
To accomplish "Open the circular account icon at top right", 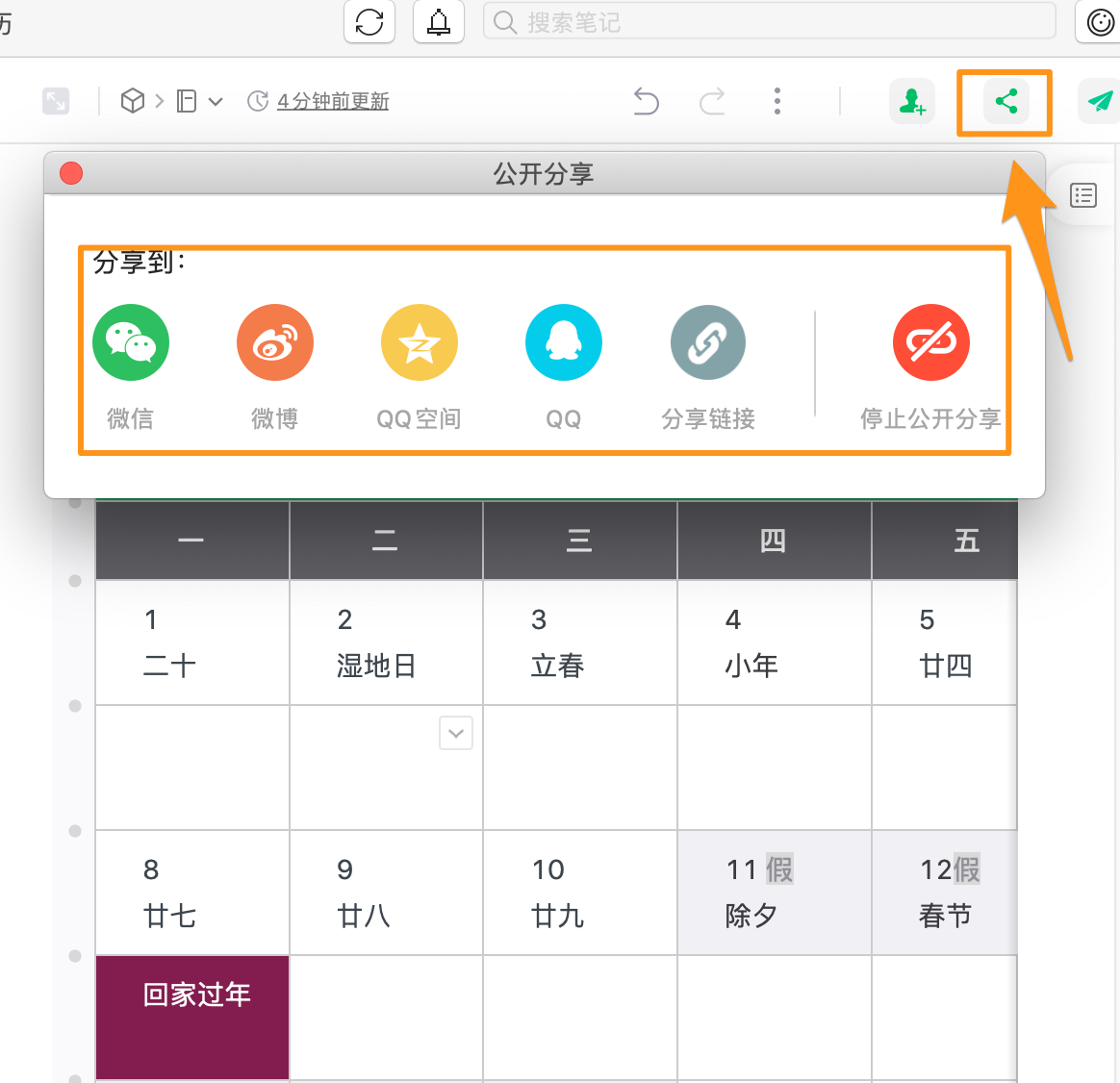I will (x=1100, y=22).
